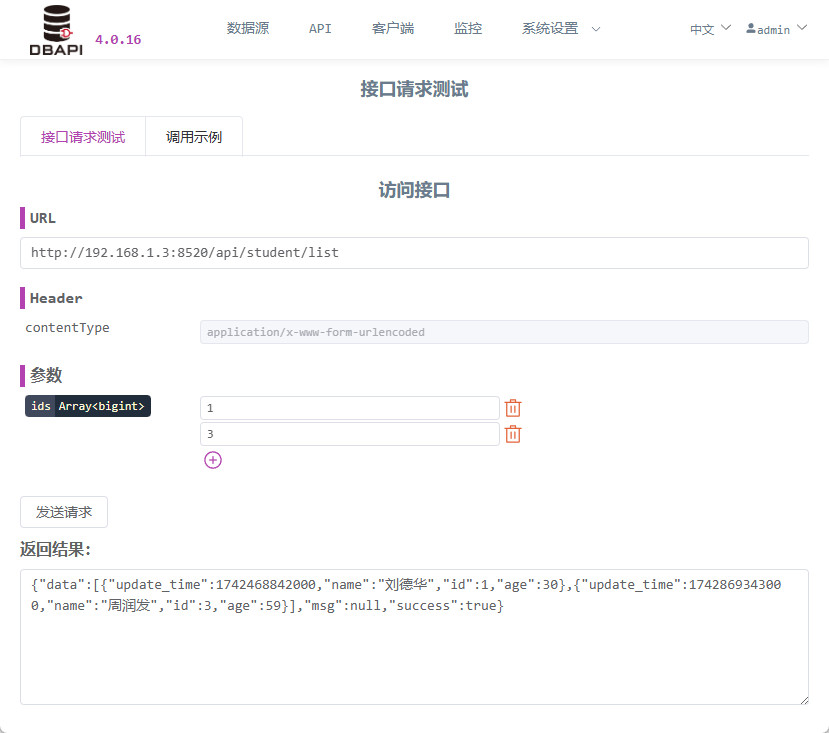Grab the result textarea resize handle

804,700
